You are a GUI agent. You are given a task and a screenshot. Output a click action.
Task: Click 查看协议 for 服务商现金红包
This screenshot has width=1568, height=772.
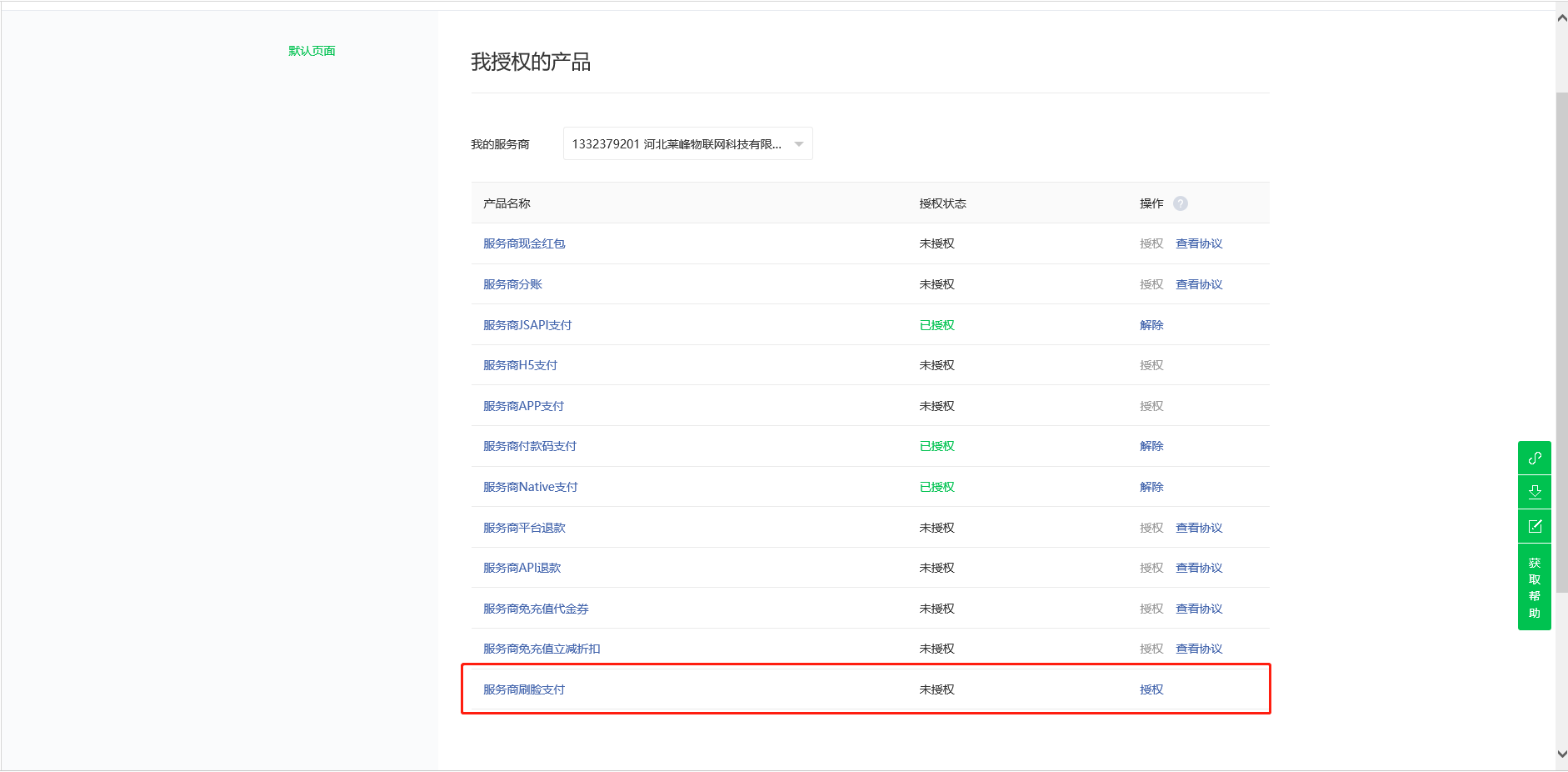tap(1199, 243)
